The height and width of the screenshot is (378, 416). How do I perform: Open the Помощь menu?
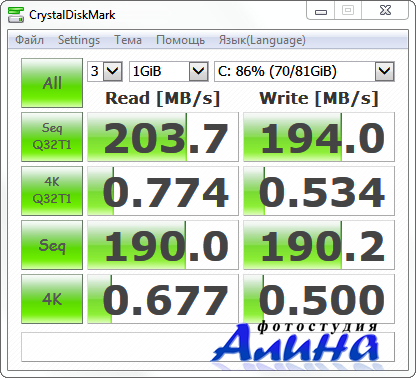(x=180, y=40)
